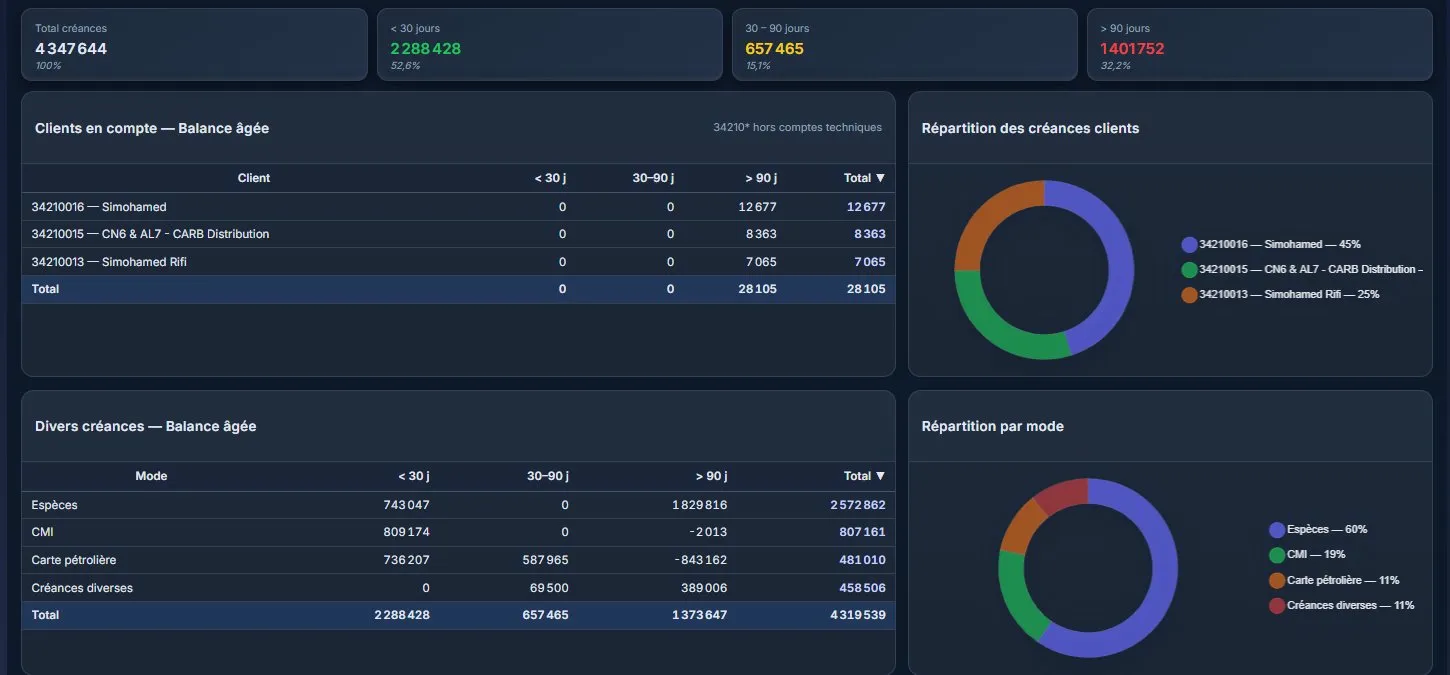Toggle the Carte pétrolière legend dot

click(x=1277, y=581)
